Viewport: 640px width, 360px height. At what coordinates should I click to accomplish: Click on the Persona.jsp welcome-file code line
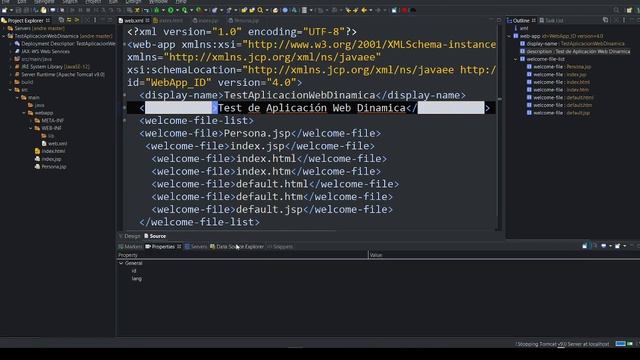[260, 133]
